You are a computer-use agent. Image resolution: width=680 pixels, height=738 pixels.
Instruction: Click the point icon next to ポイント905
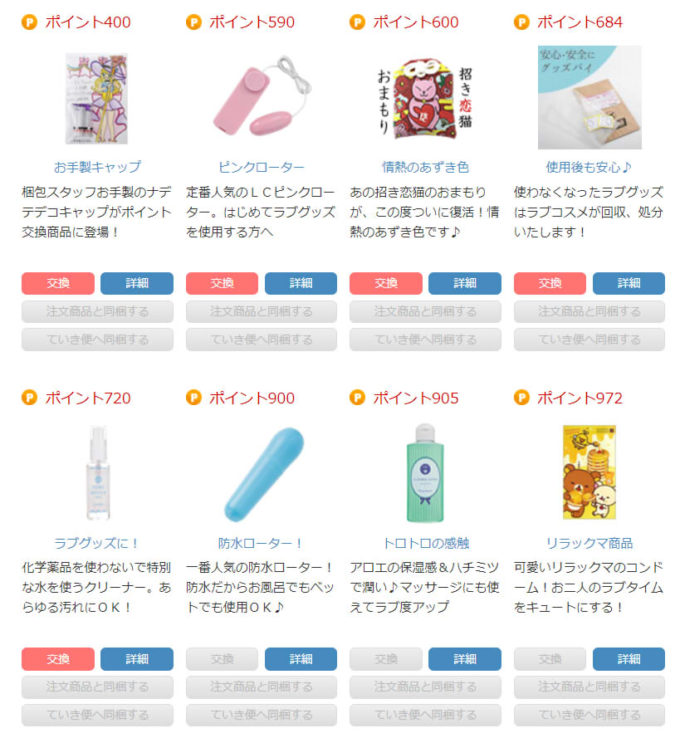click(x=357, y=398)
